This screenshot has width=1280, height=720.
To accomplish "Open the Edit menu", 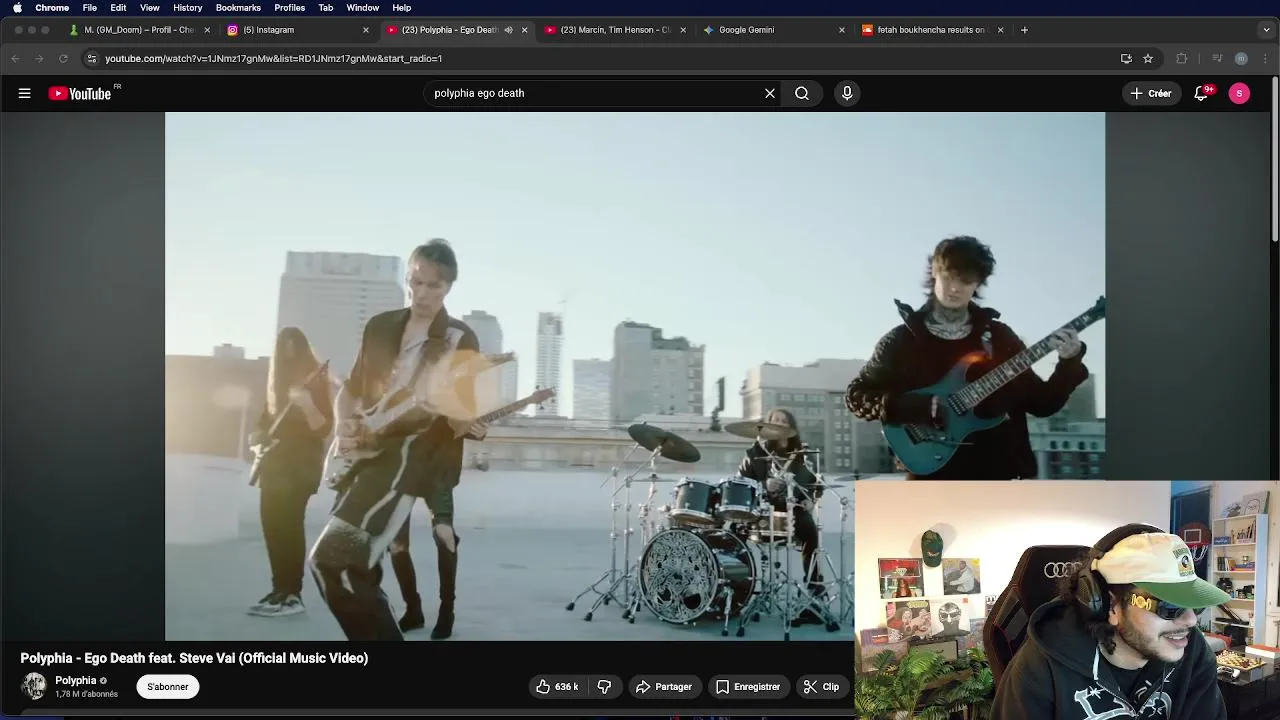I will [118, 7].
